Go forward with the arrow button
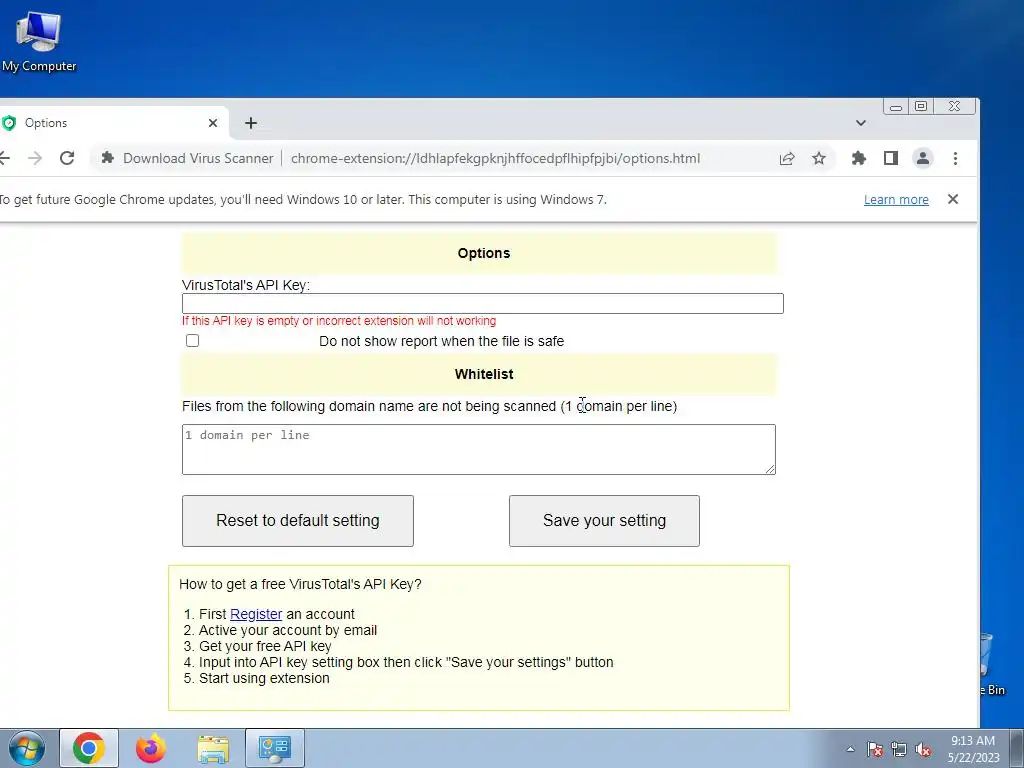Image resolution: width=1024 pixels, height=768 pixels. (35, 158)
